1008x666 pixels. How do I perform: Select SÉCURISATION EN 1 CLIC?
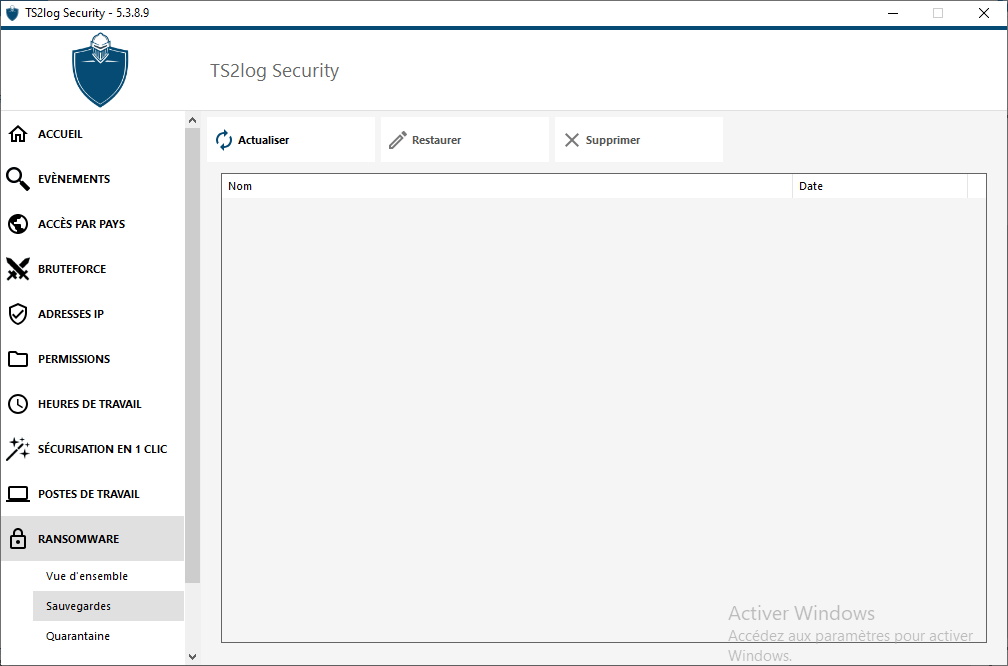(93, 449)
